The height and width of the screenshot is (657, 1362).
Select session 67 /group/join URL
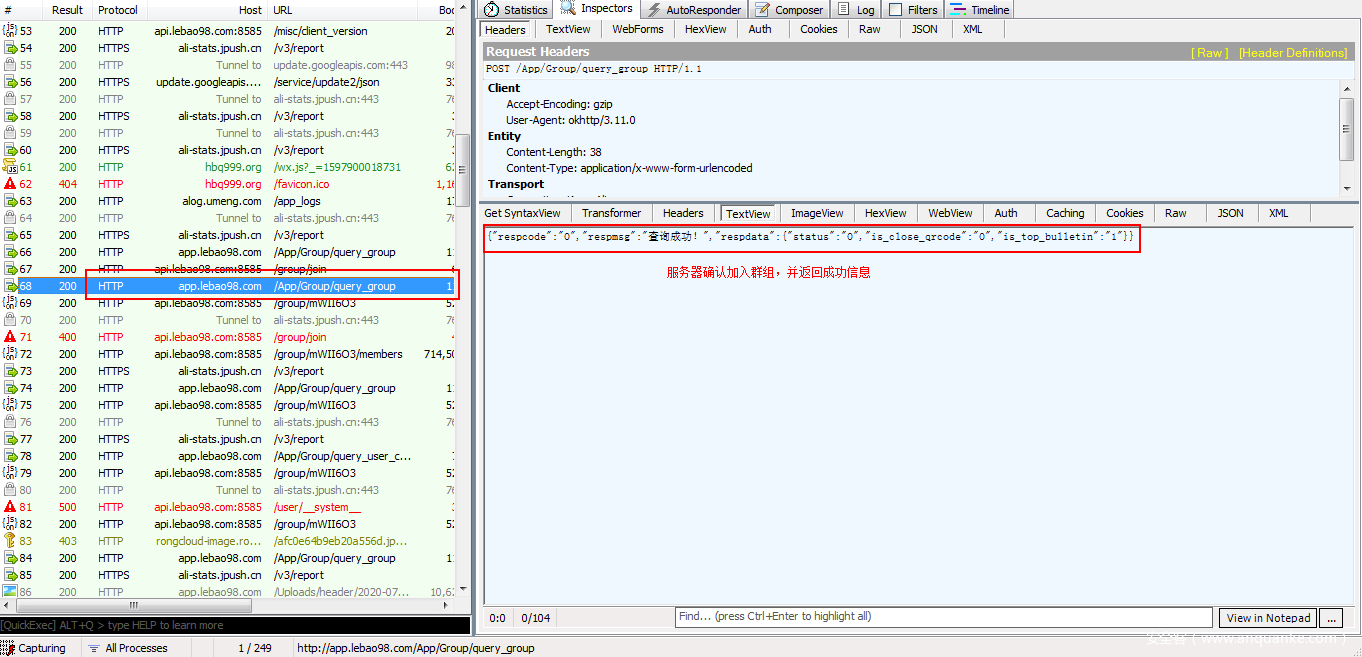pos(300,269)
